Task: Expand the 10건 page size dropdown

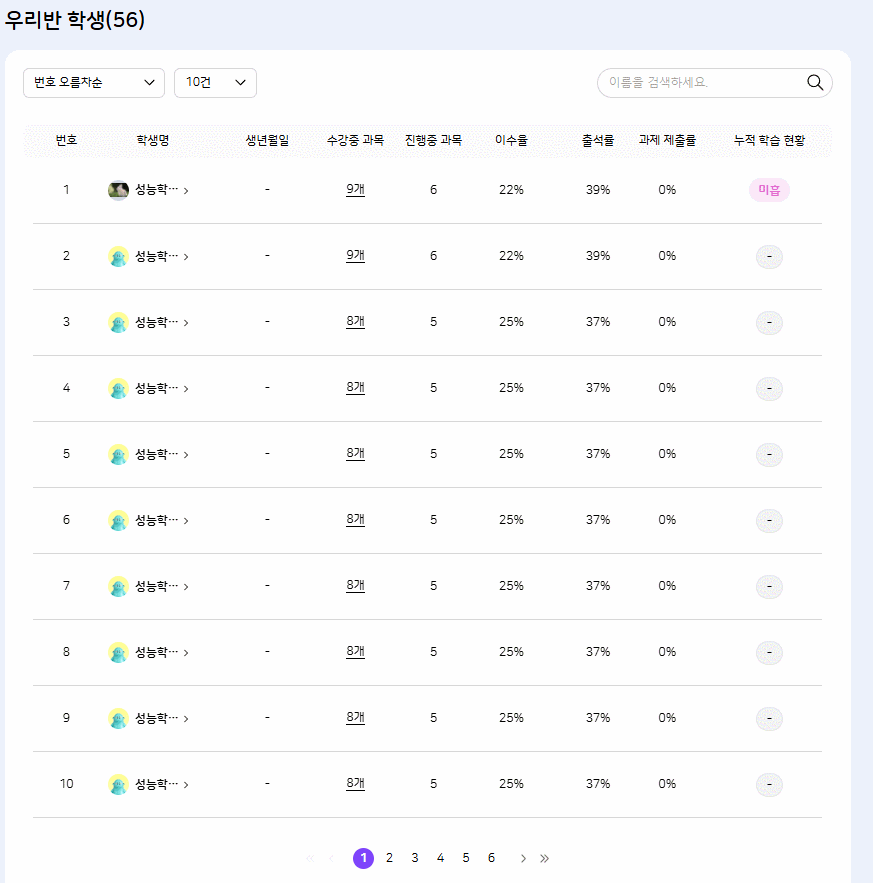Action: pos(215,83)
